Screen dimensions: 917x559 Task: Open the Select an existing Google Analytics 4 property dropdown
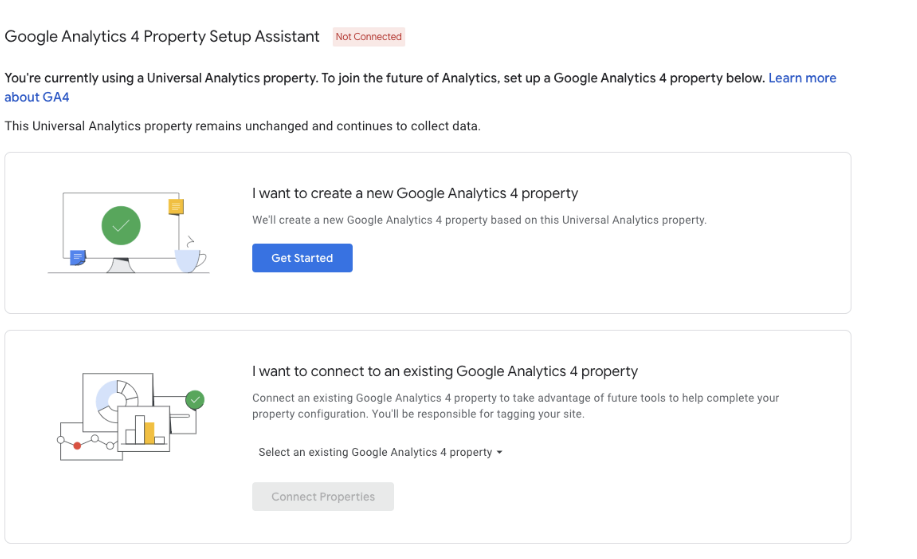tap(380, 452)
